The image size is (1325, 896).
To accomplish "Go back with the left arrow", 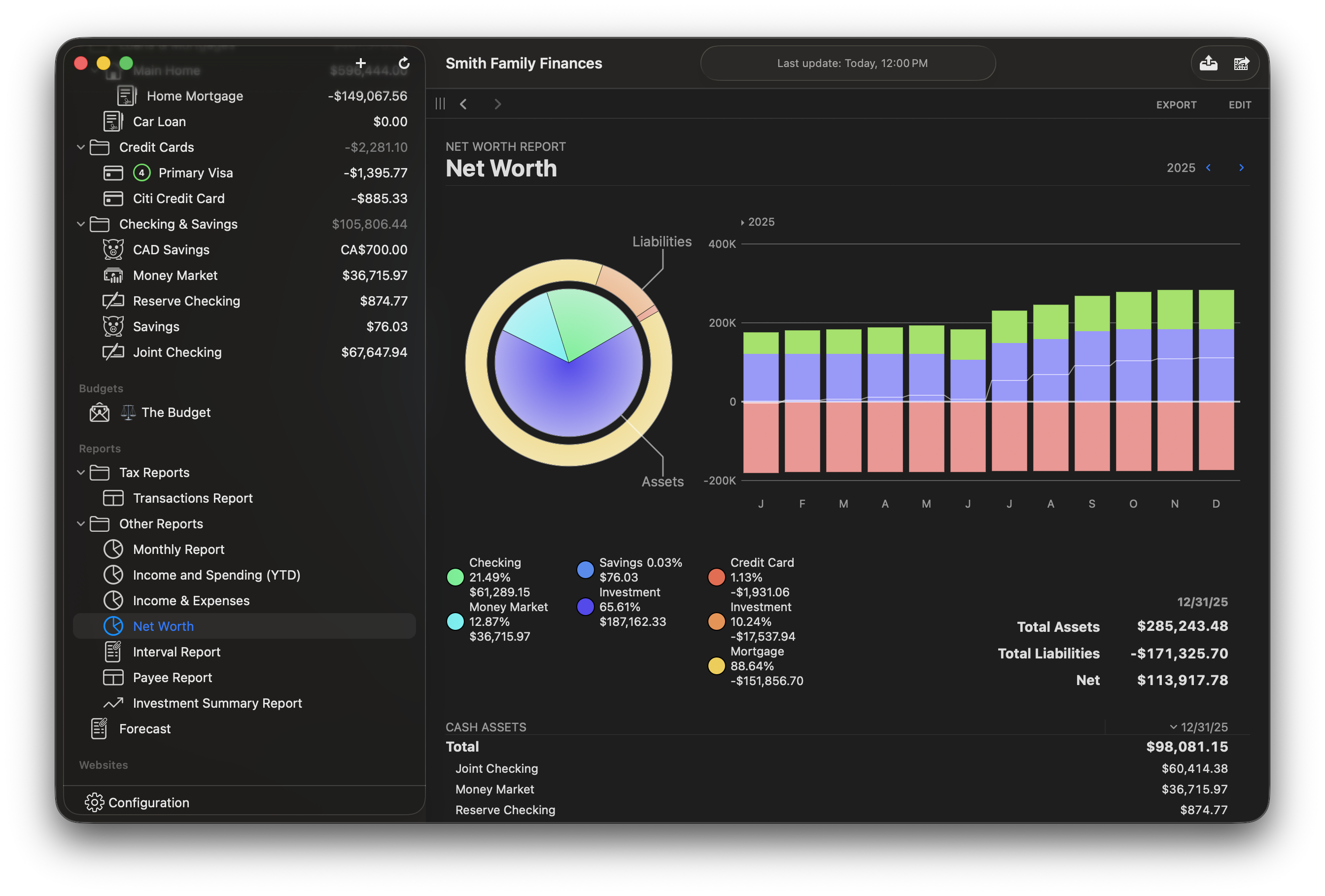I will [x=463, y=103].
